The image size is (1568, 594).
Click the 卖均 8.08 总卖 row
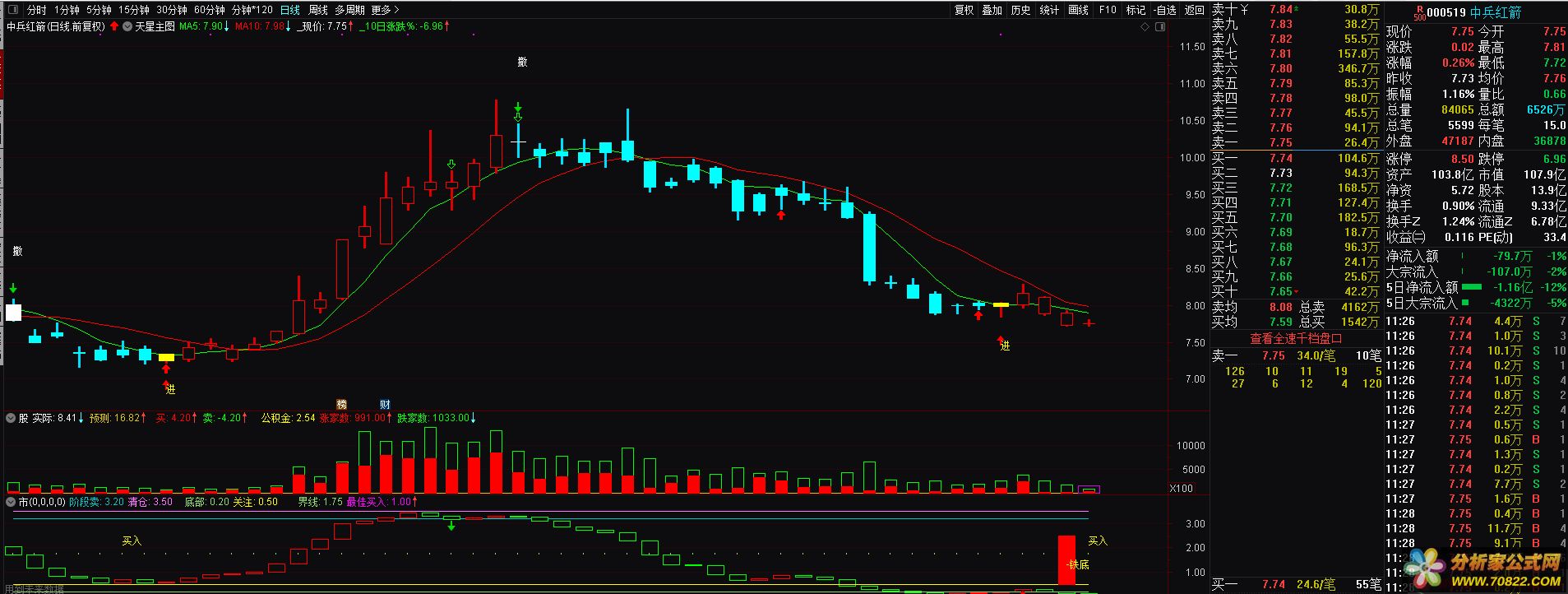pos(1296,307)
